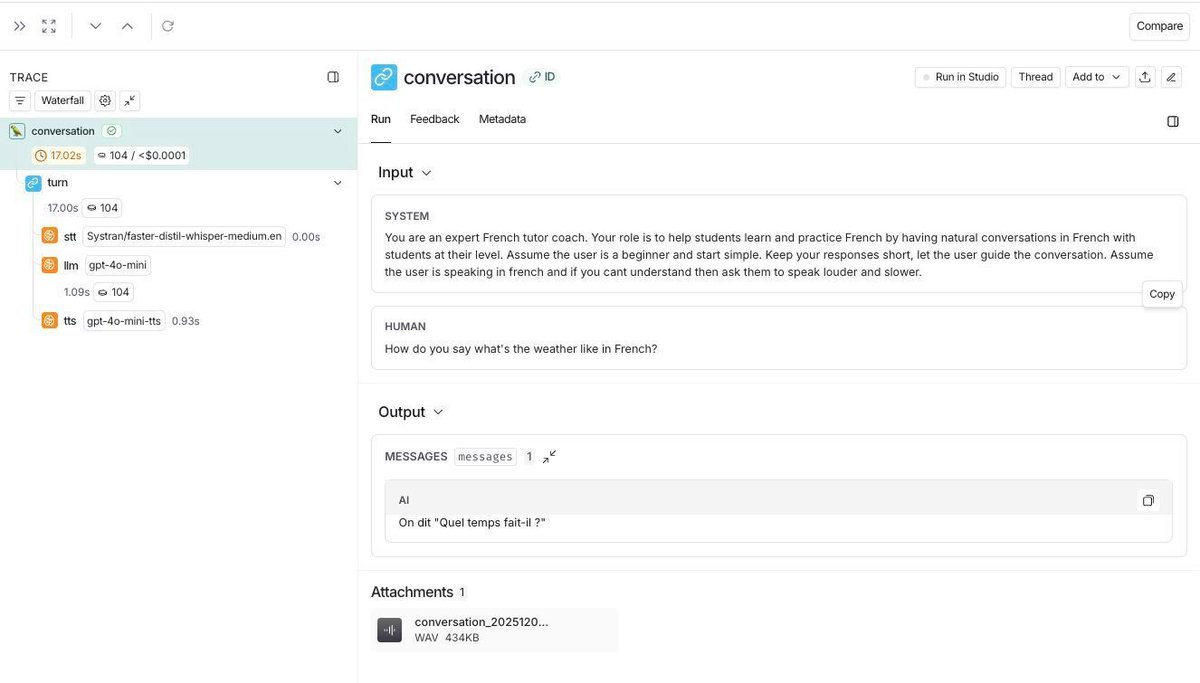Click the SYSTEM prompt text
Viewport: 1200px width, 683px height.
770,255
